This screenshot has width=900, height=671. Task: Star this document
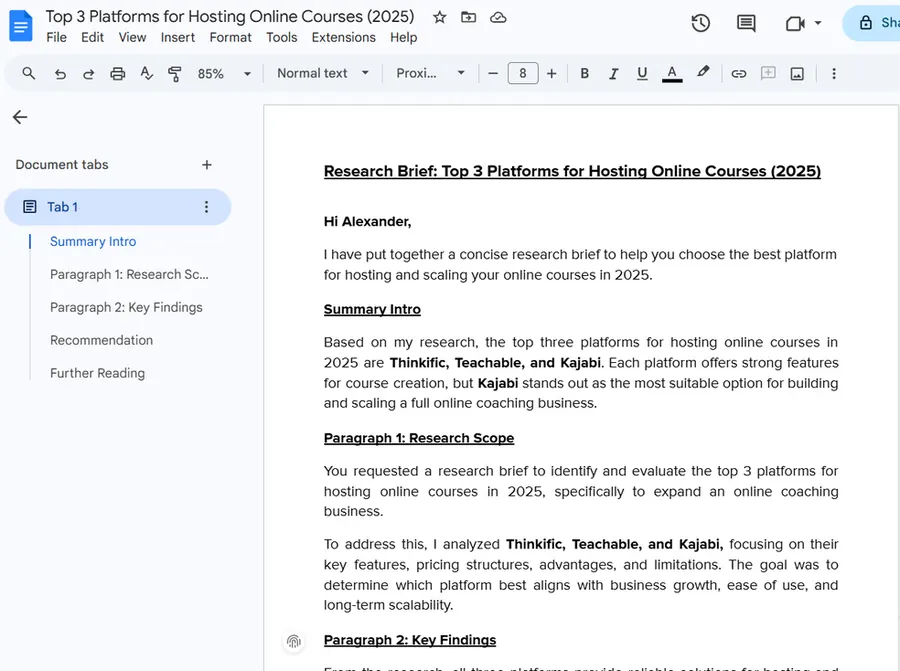(x=440, y=17)
